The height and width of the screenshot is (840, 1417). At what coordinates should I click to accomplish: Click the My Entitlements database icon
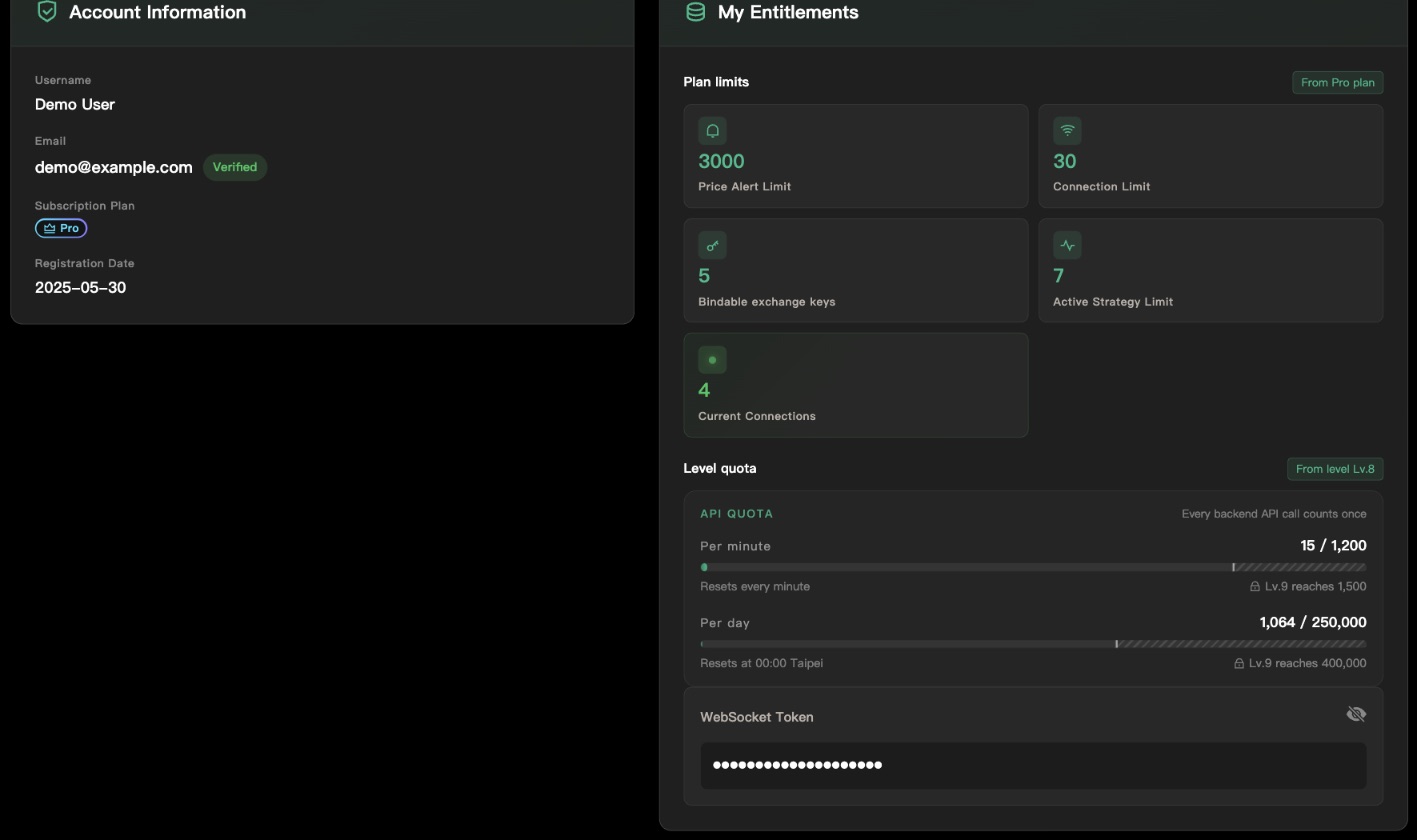[695, 11]
